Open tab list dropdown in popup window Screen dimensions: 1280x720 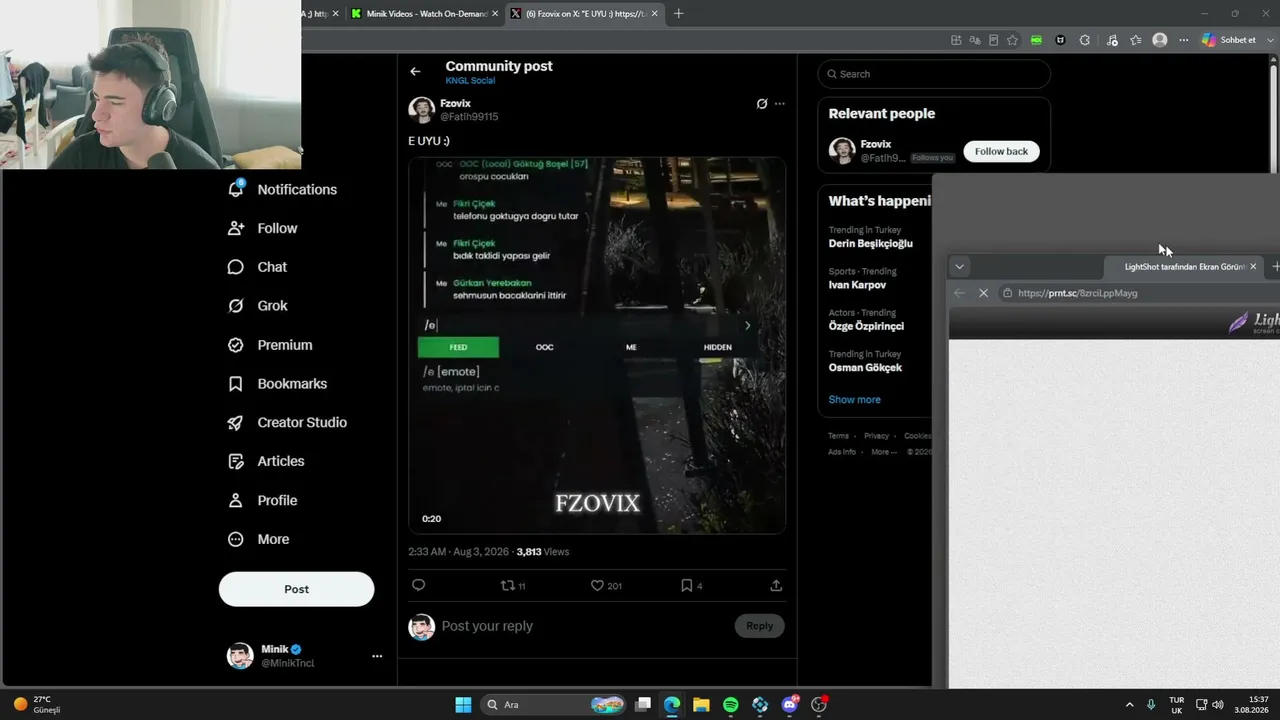pos(959,267)
